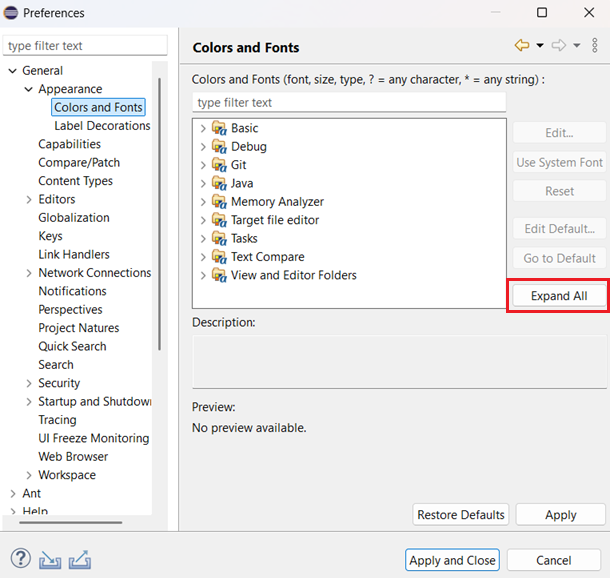Open the Link Handlers preference page
The image size is (610, 578).
[74, 254]
